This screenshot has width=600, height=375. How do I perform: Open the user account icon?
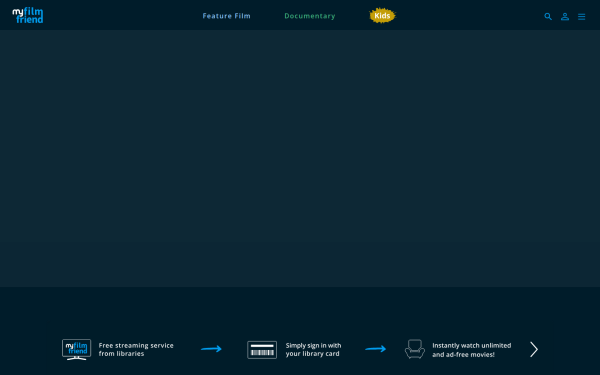(565, 16)
